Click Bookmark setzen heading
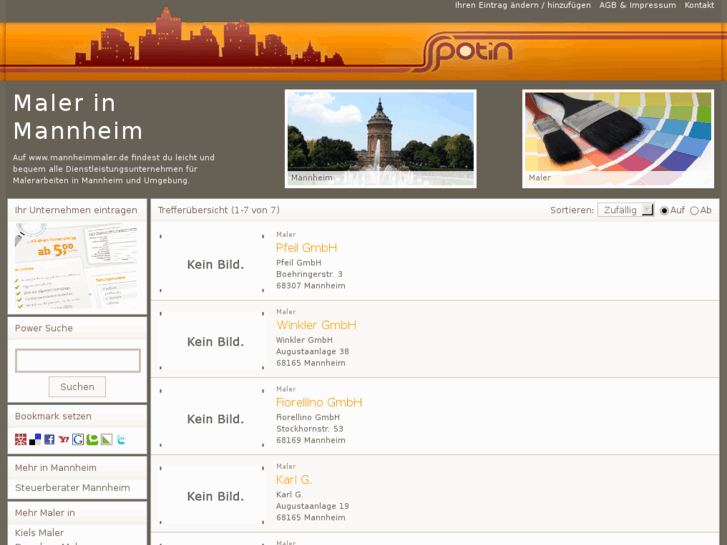727x545 pixels. tap(53, 417)
